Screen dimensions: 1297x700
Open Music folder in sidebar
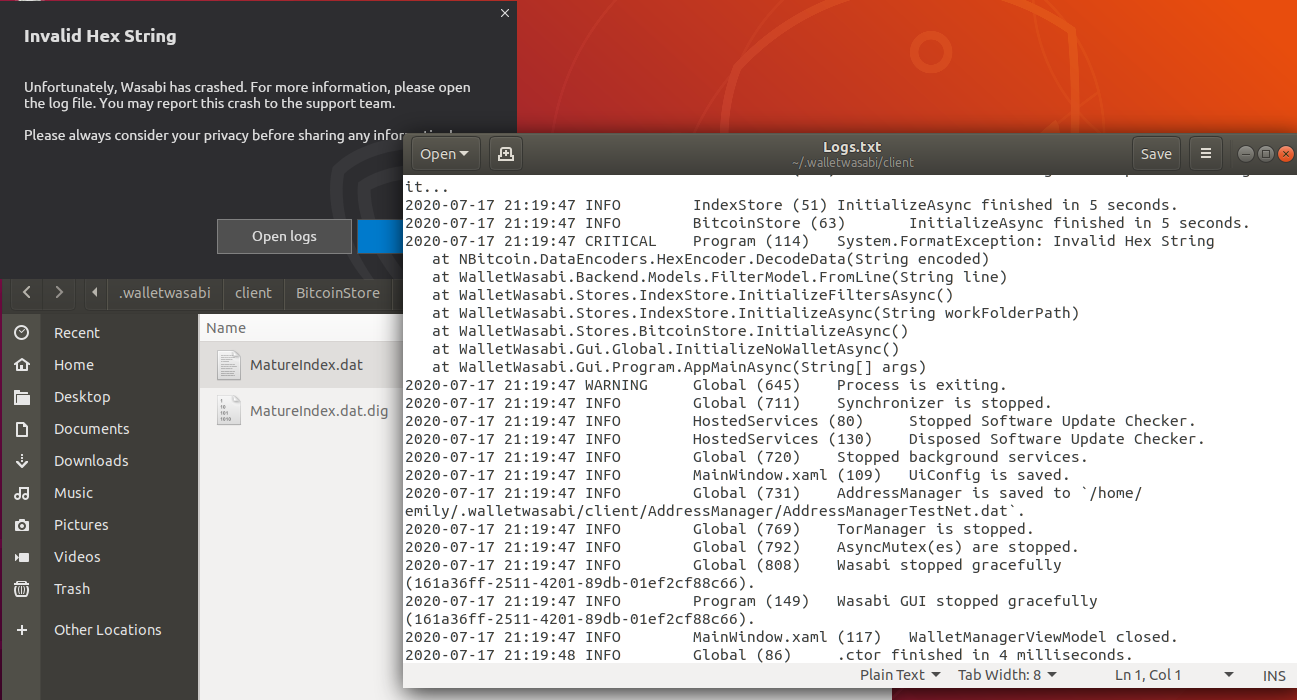tap(73, 493)
